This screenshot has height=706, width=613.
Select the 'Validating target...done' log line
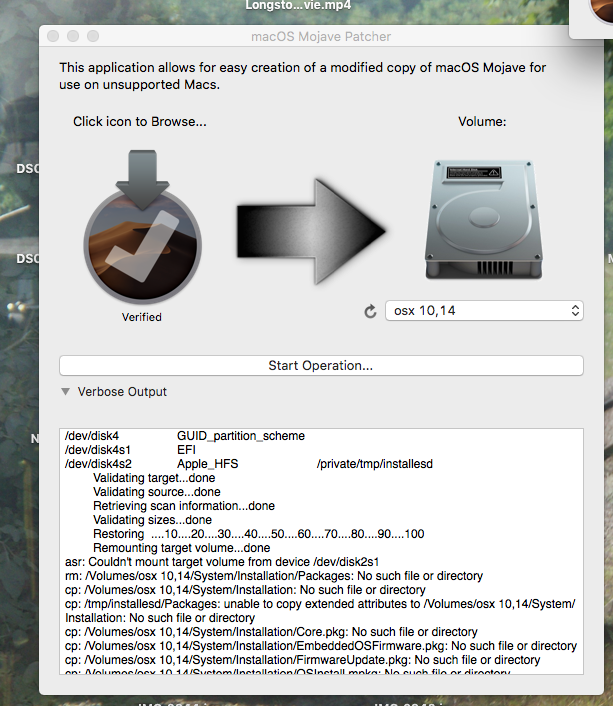click(x=154, y=478)
